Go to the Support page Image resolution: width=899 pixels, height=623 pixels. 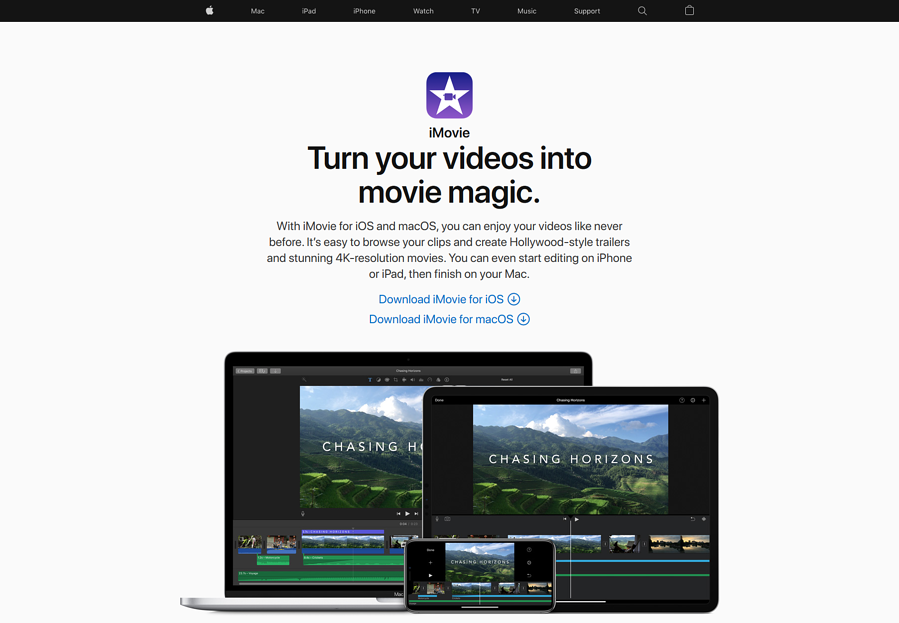coord(587,11)
